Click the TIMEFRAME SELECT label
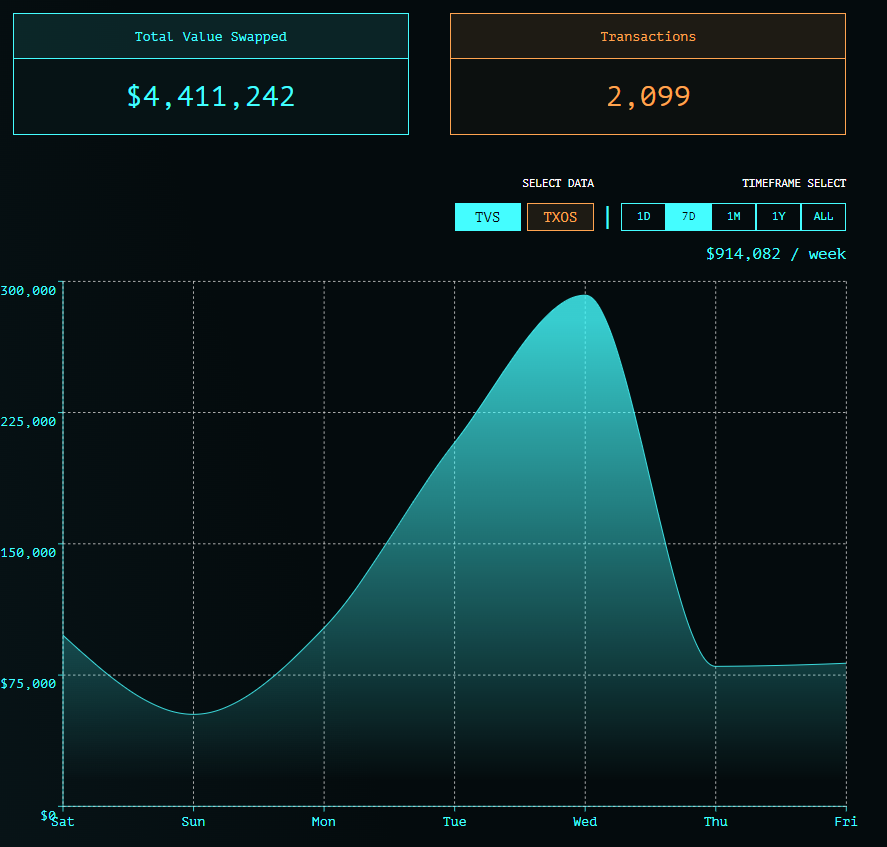 [794, 183]
